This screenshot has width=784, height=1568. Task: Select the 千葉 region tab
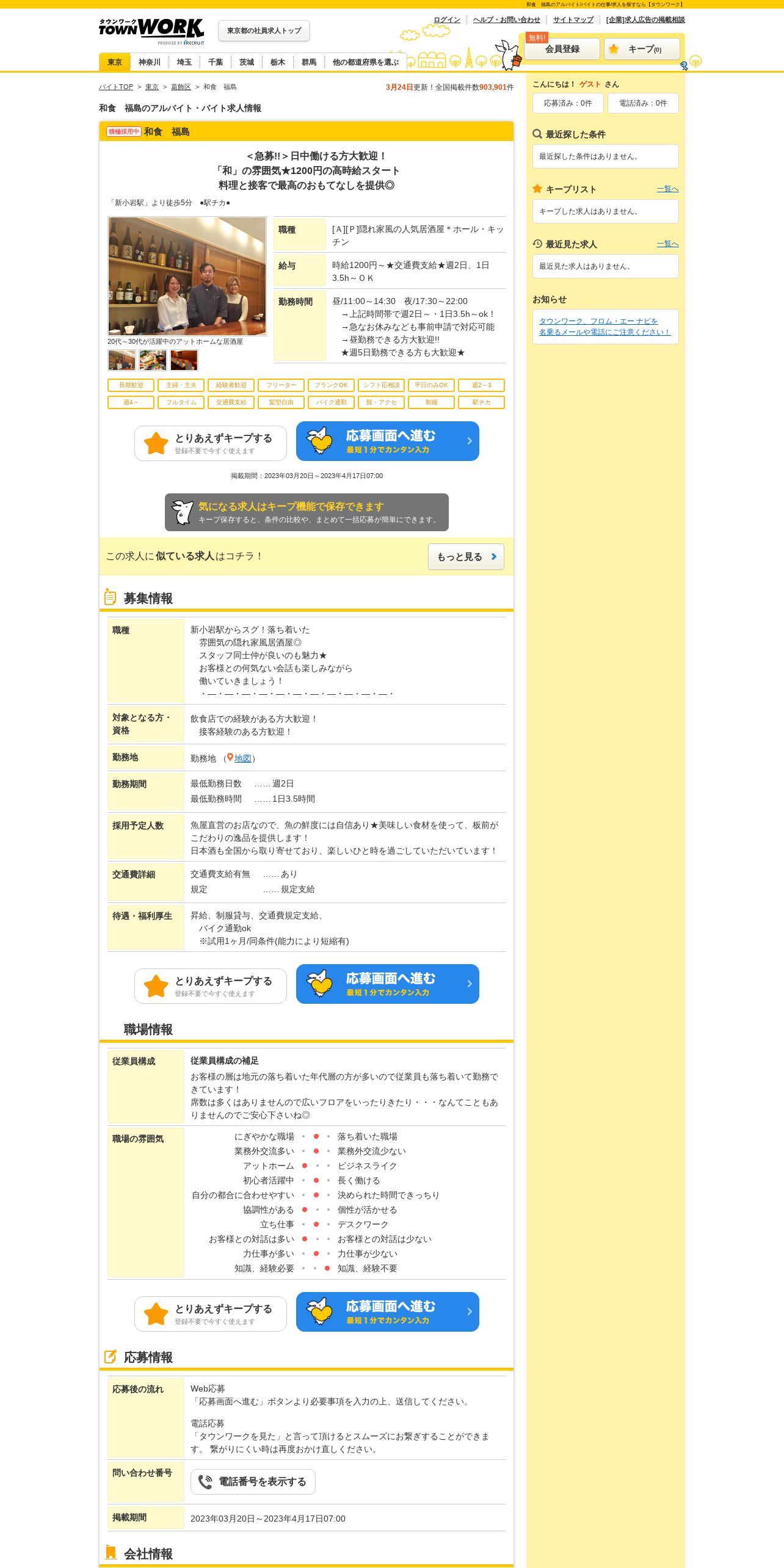click(216, 62)
